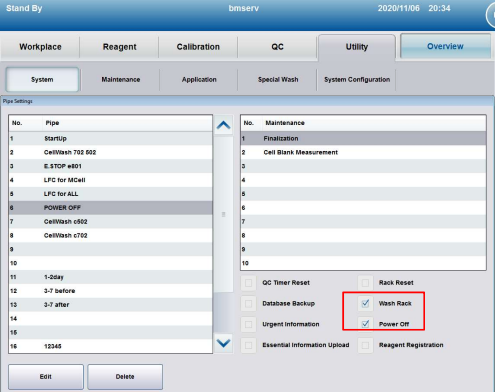Select the Utility tab
Viewport: 495px width, 392px height.
click(357, 47)
